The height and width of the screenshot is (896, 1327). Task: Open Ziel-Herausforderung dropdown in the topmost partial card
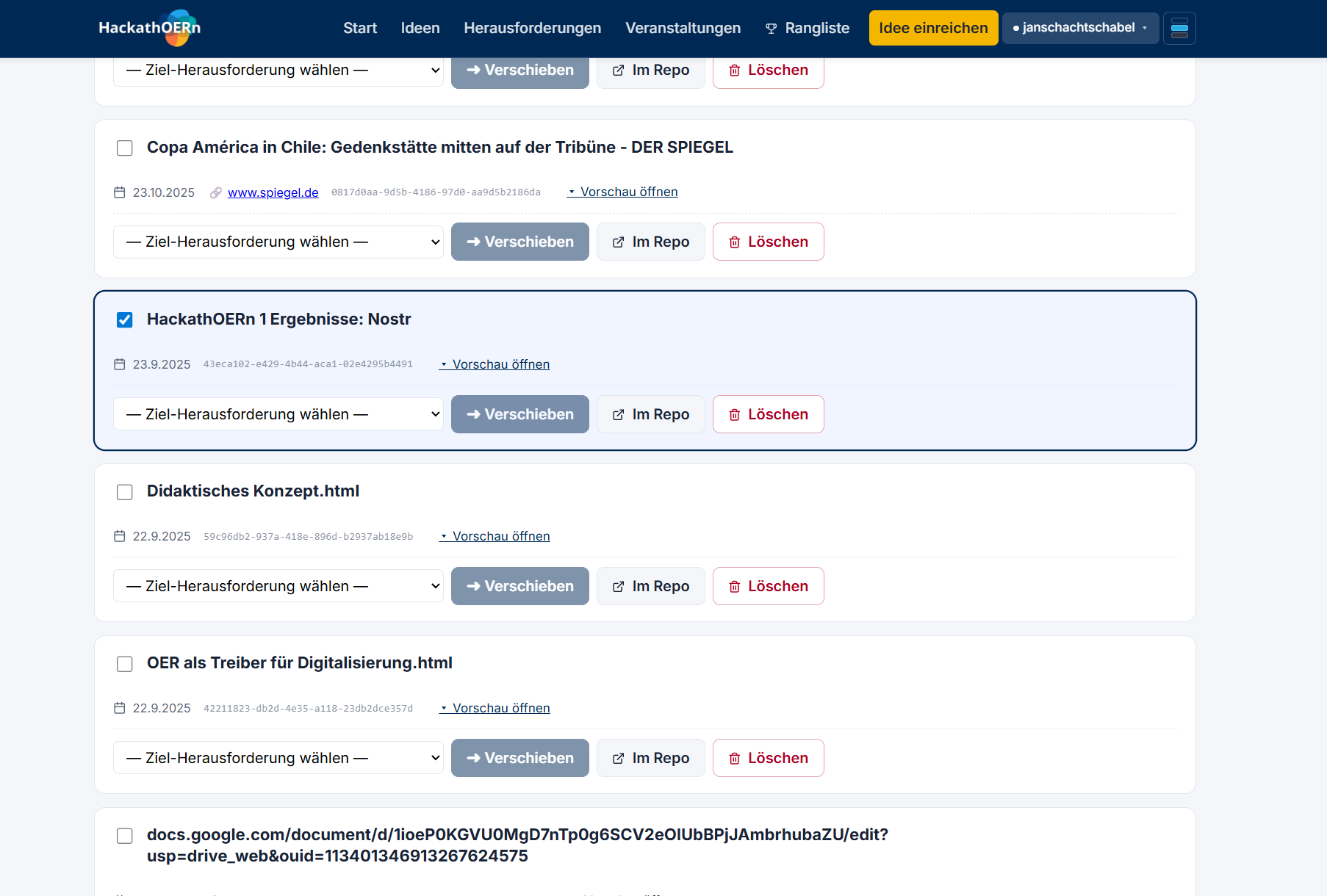278,70
